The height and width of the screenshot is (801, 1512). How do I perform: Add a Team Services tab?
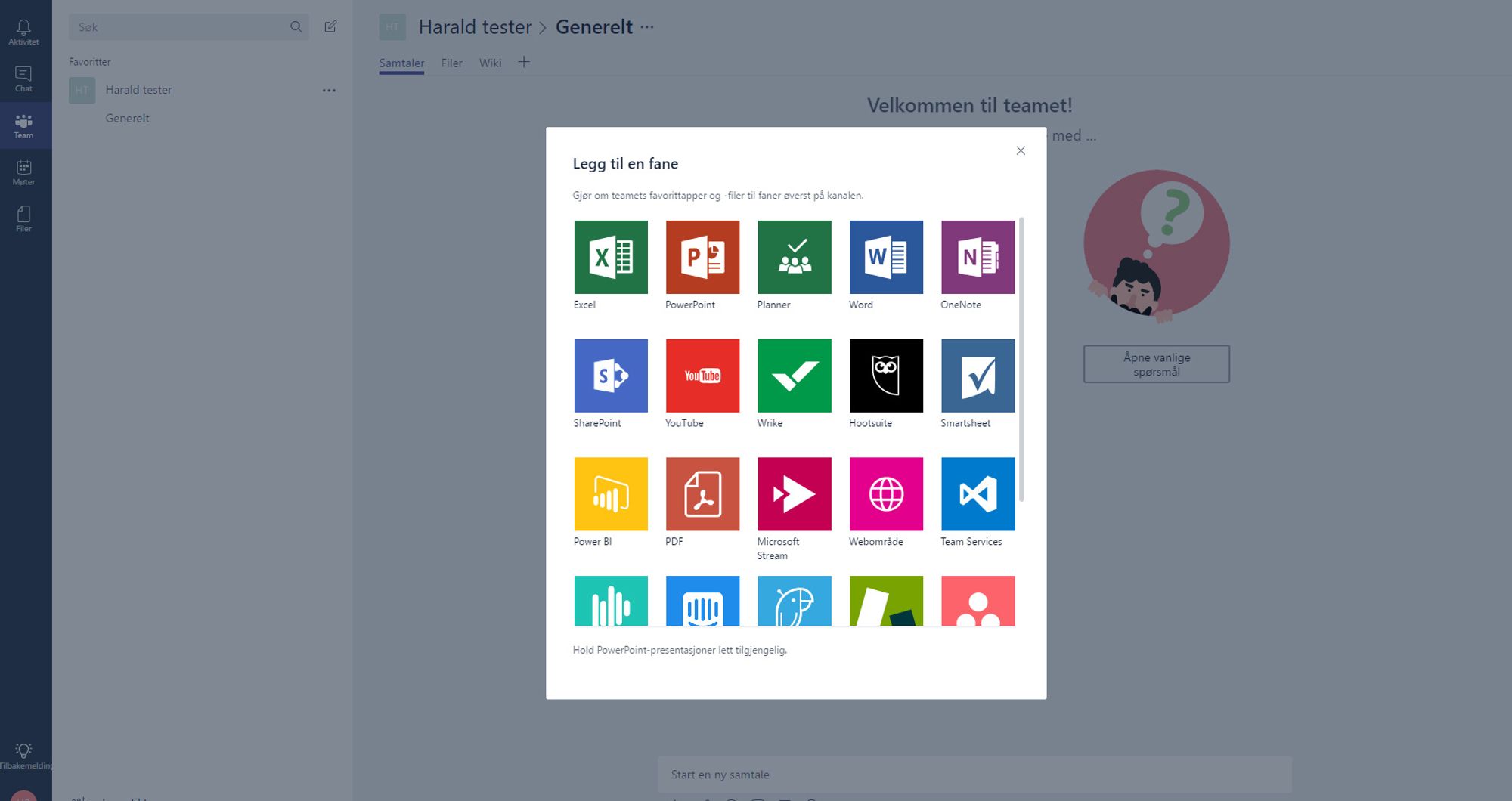coord(978,493)
